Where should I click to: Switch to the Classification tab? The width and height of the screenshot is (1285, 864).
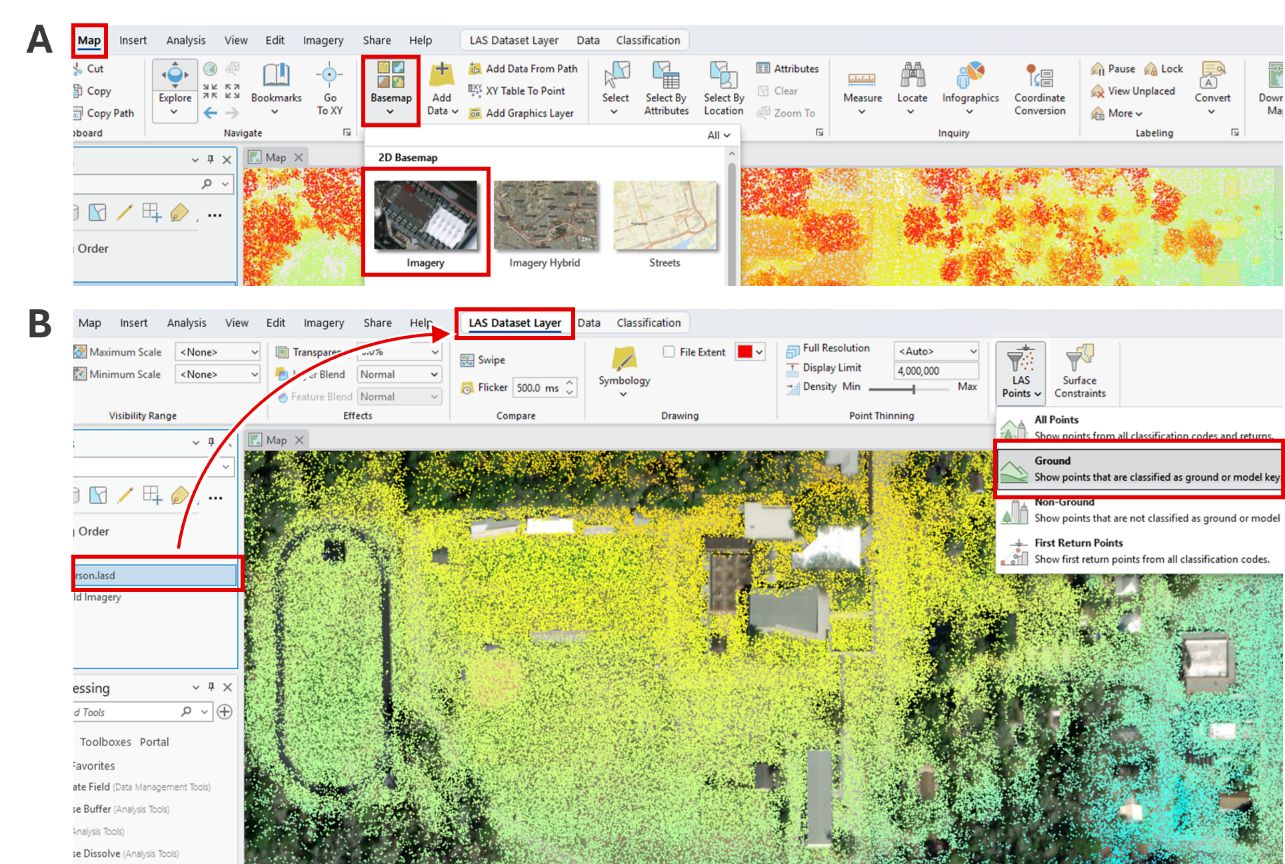[648, 322]
